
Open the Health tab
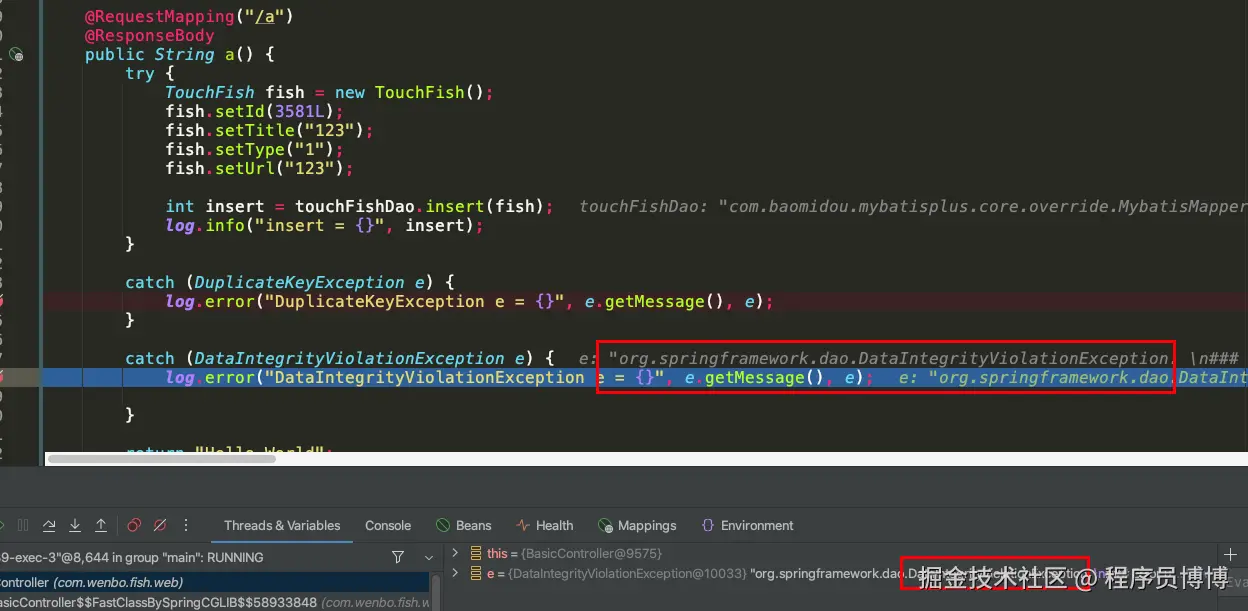[545, 525]
